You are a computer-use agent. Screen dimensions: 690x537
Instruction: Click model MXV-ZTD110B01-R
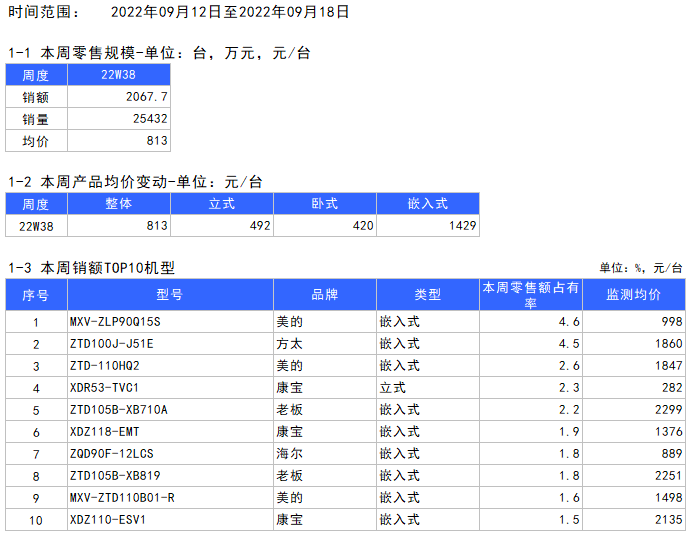(122, 498)
